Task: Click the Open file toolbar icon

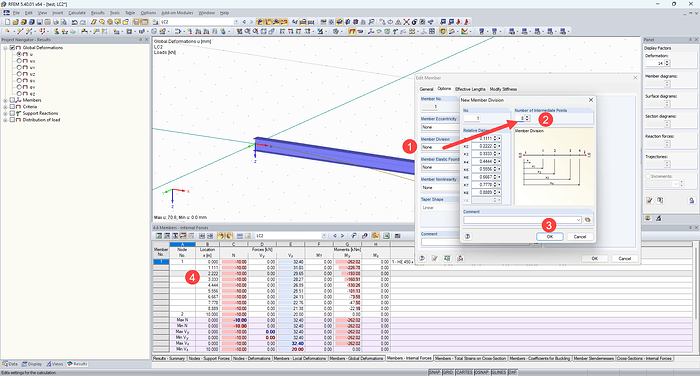Action: [15, 21]
